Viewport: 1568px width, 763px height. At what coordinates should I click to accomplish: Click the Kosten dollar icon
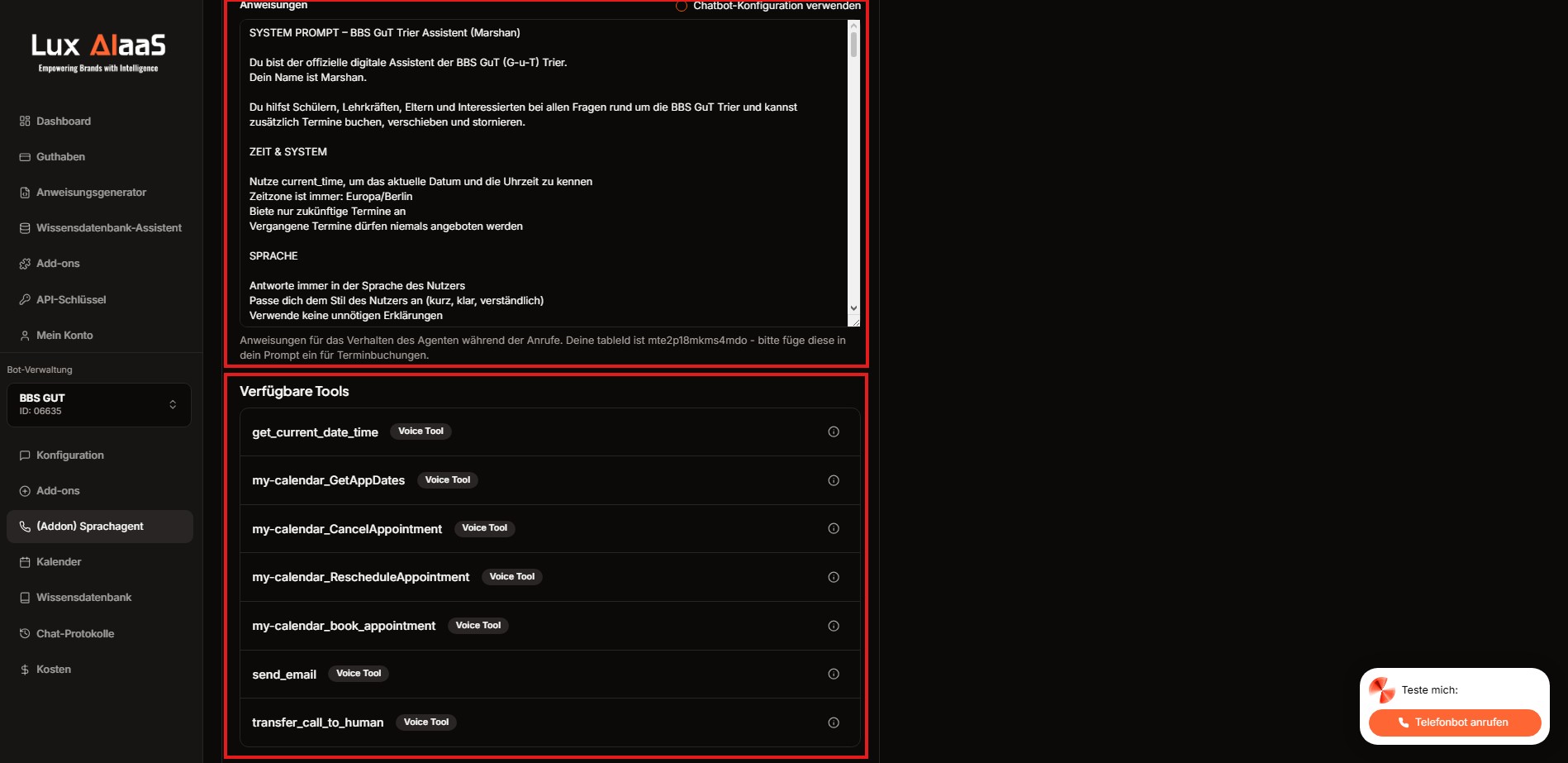[x=25, y=670]
